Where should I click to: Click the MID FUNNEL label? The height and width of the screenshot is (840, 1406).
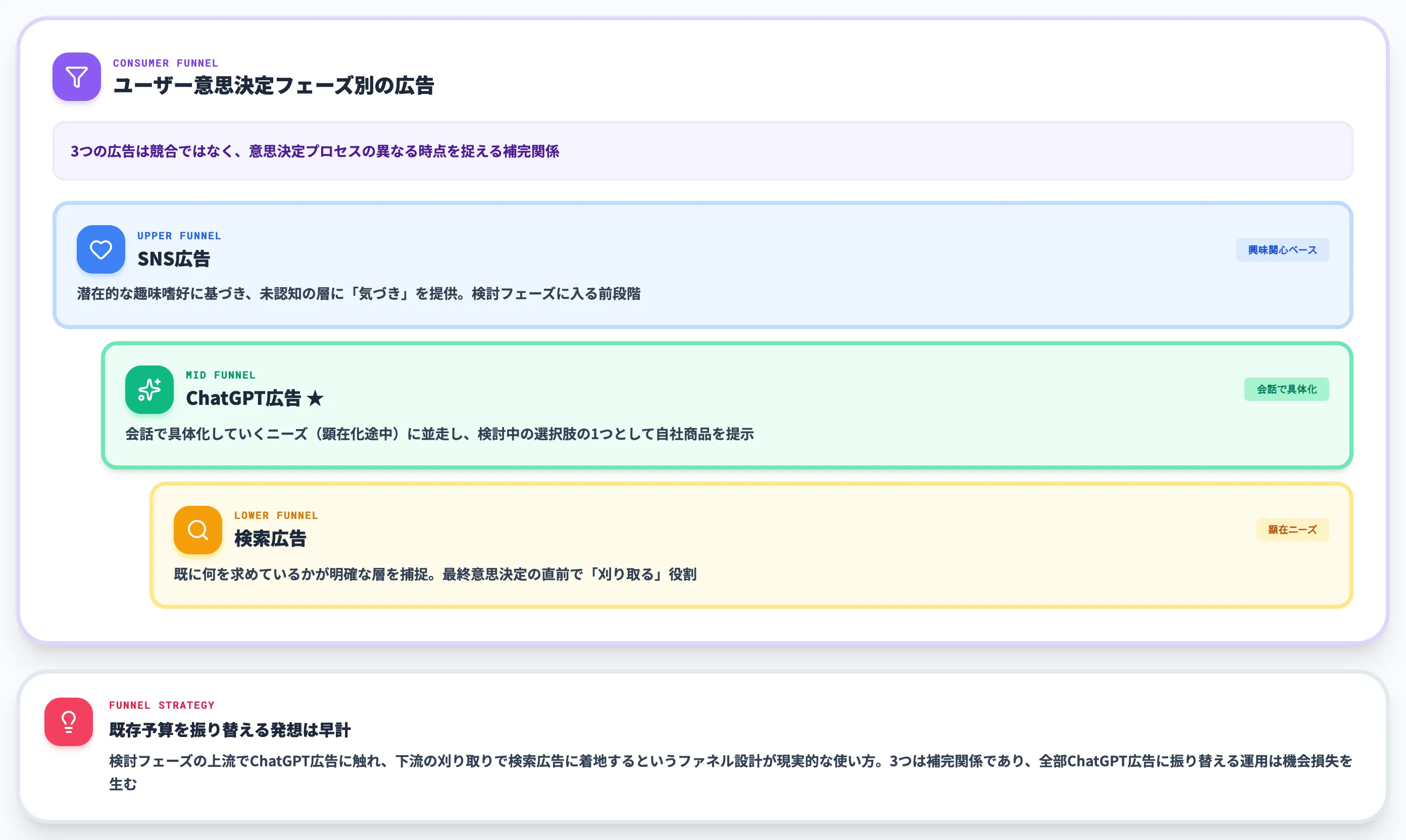pos(221,375)
